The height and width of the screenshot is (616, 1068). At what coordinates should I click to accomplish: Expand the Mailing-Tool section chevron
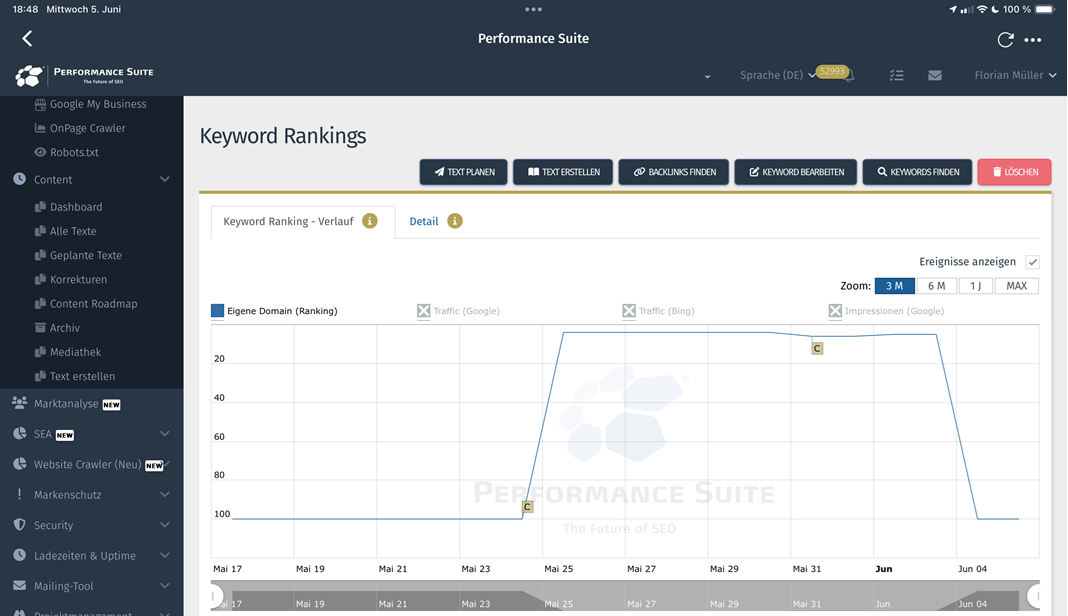point(165,585)
